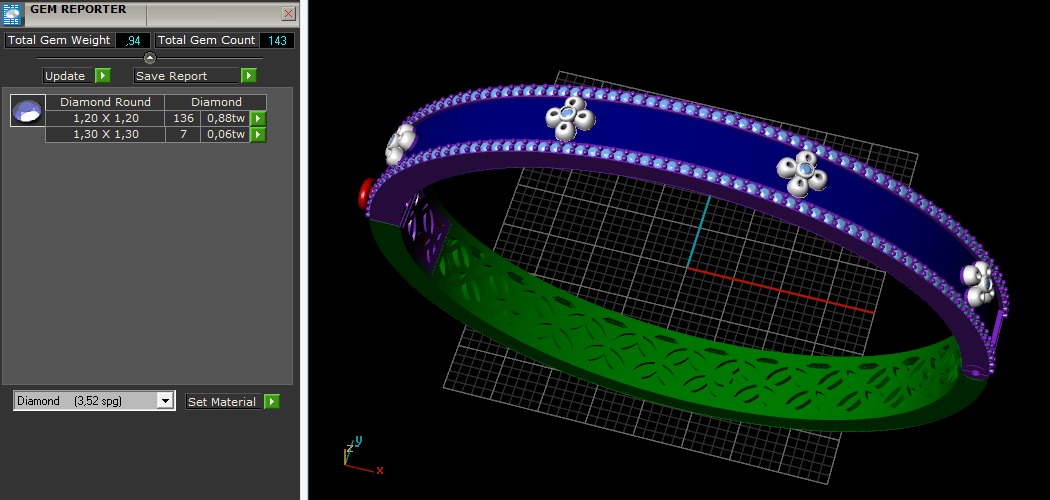Screen dimensions: 1050x500
Task: Click the Total Gem Count label
Action: (206, 40)
